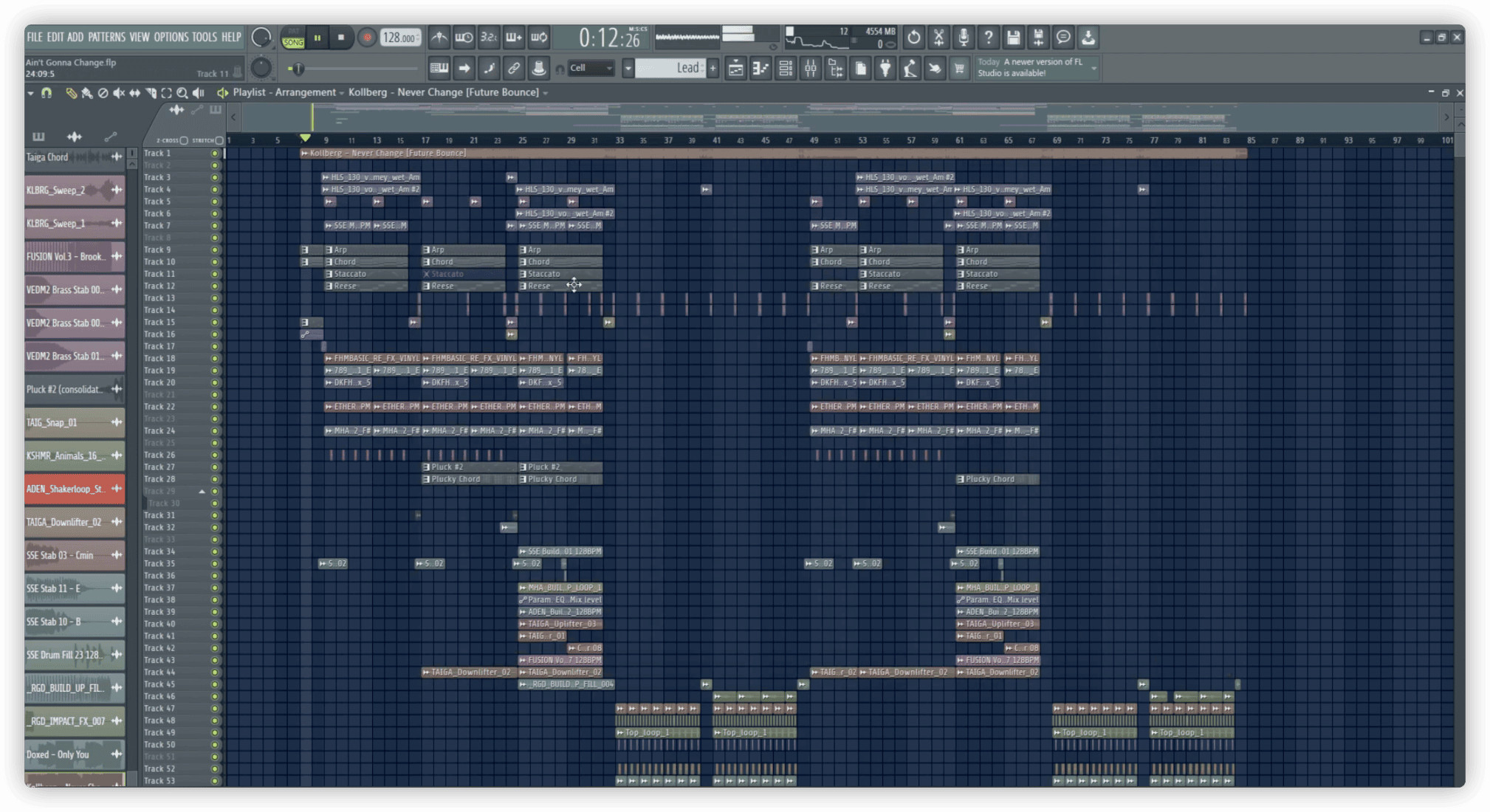Toggle loop recording icon

pos(539,37)
